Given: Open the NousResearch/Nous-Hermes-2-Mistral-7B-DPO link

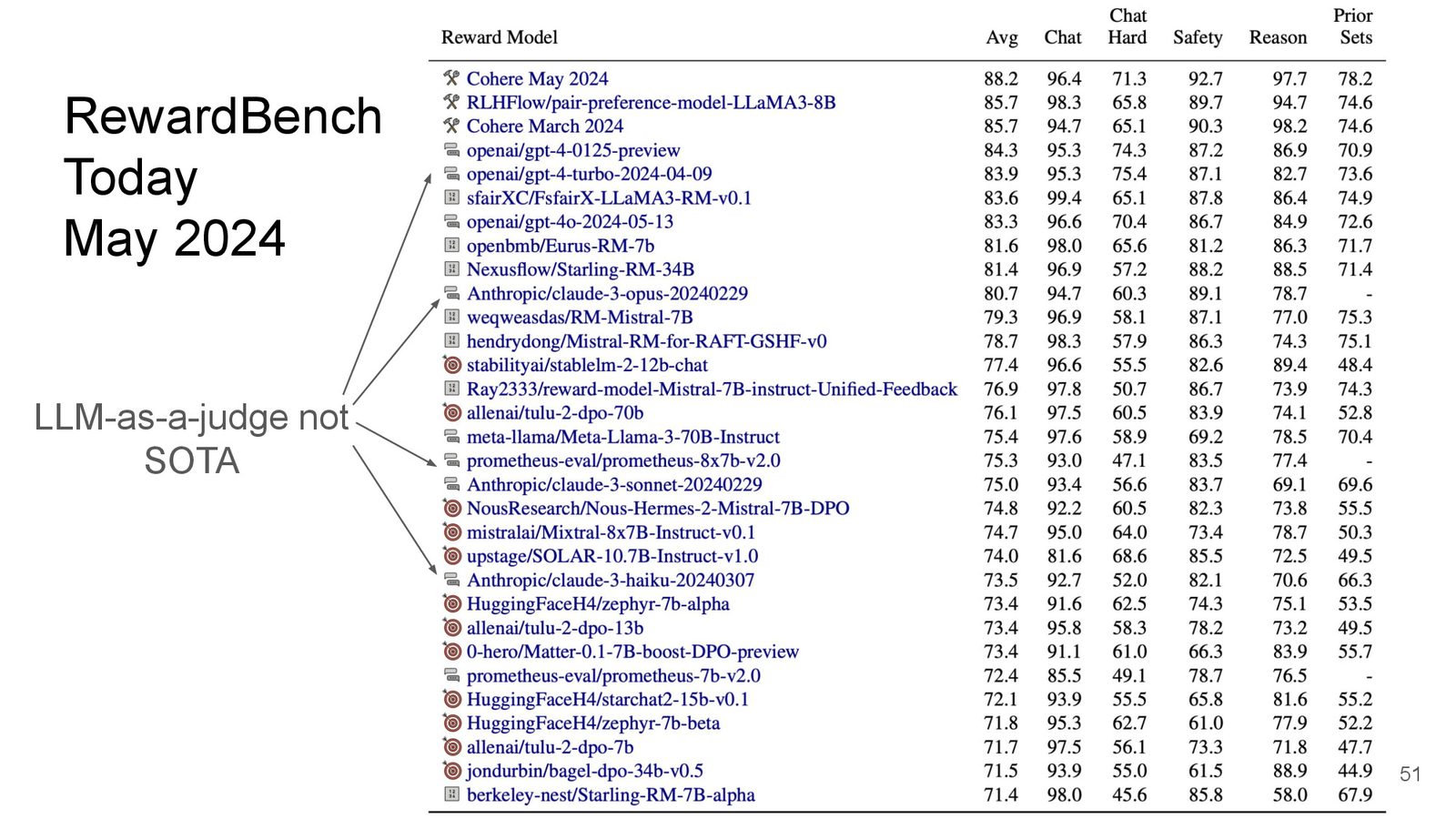Looking at the screenshot, I should tap(657, 509).
